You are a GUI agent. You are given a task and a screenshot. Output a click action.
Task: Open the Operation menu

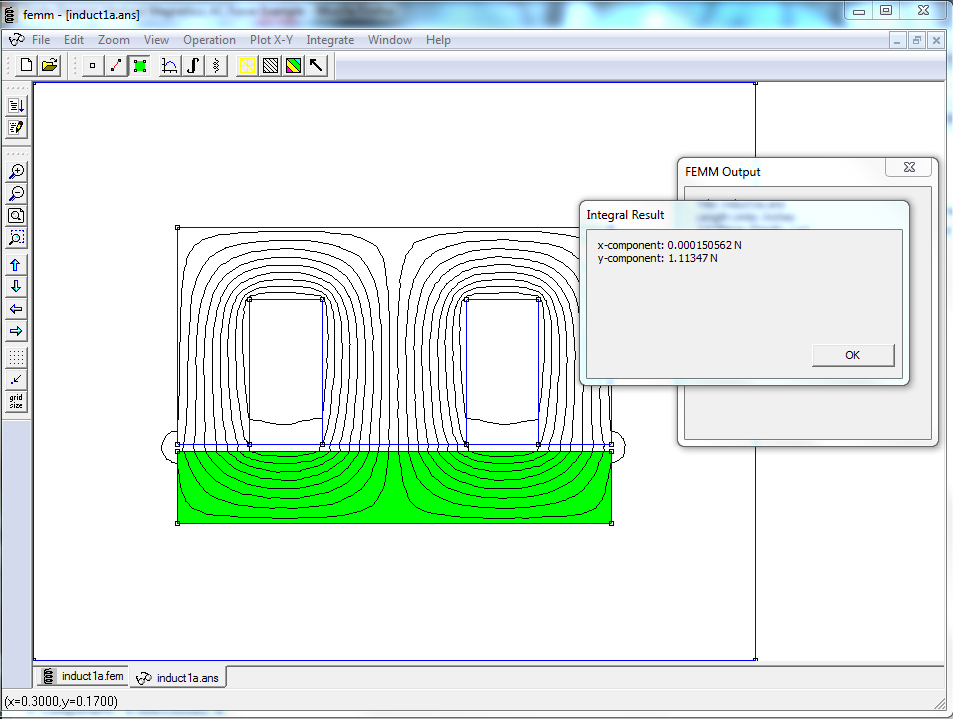click(209, 40)
